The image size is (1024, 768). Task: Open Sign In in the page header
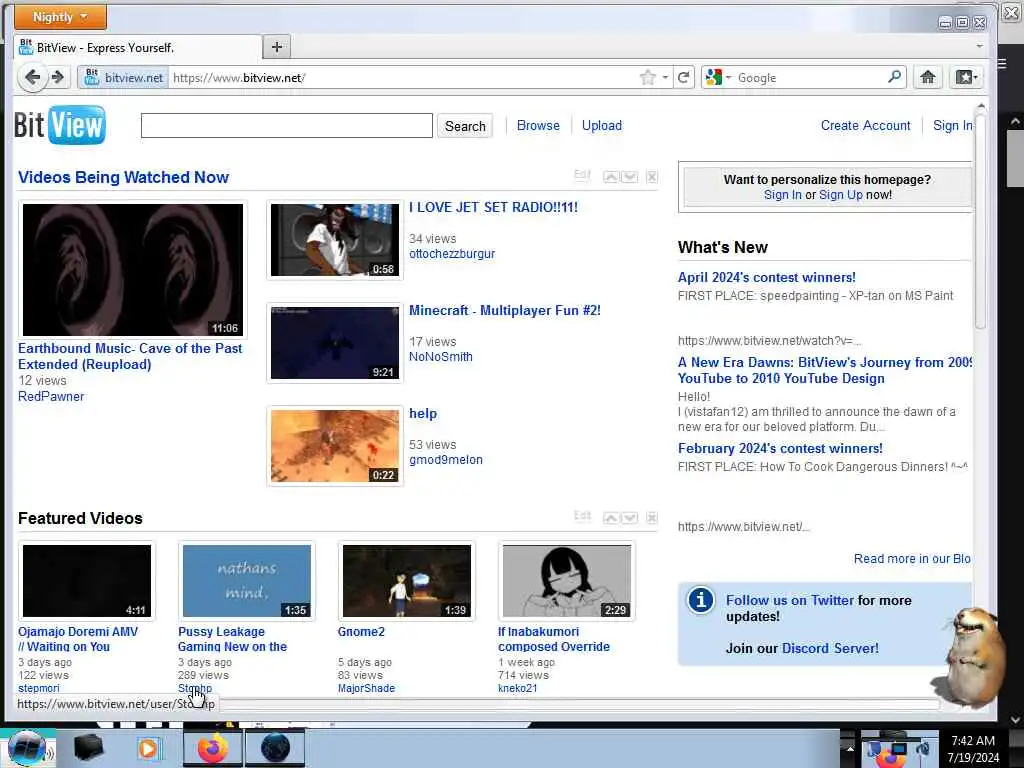pyautogui.click(x=952, y=125)
